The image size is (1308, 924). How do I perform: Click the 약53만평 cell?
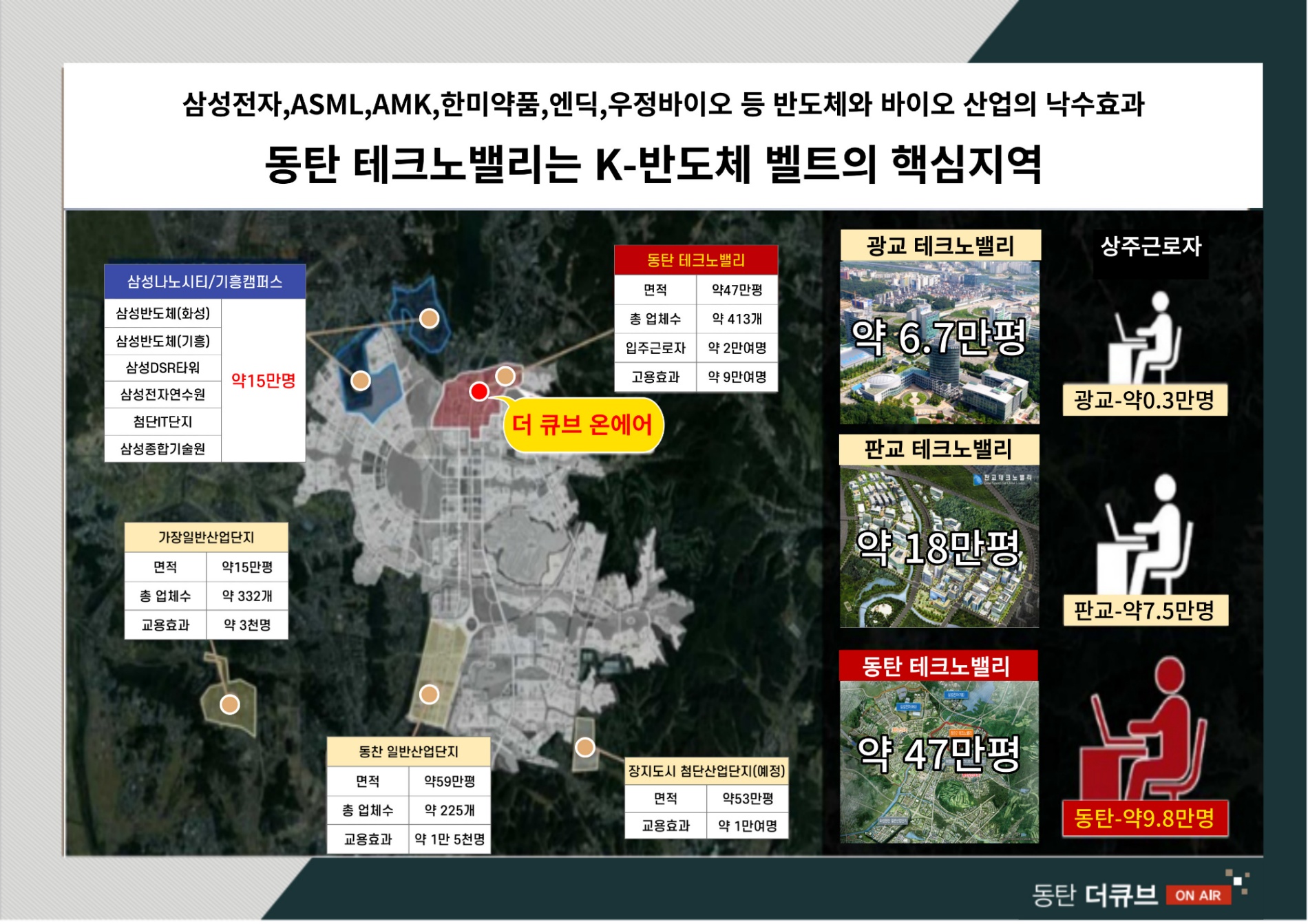pyautogui.click(x=748, y=799)
